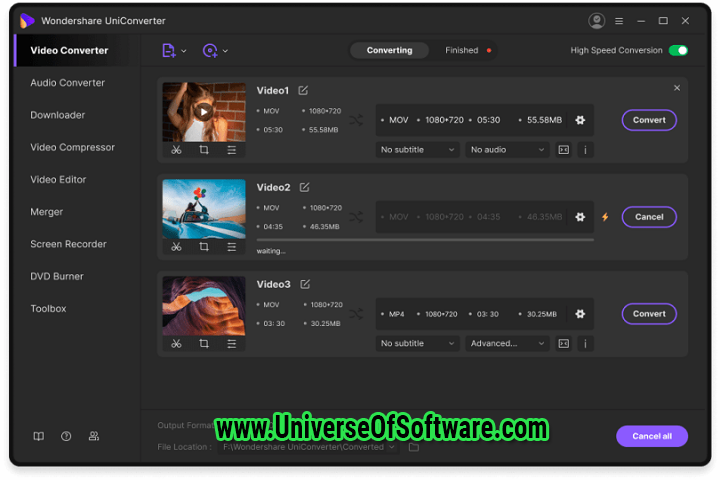720x480 pixels.
Task: Click the crop icon for Video2
Action: tap(204, 247)
